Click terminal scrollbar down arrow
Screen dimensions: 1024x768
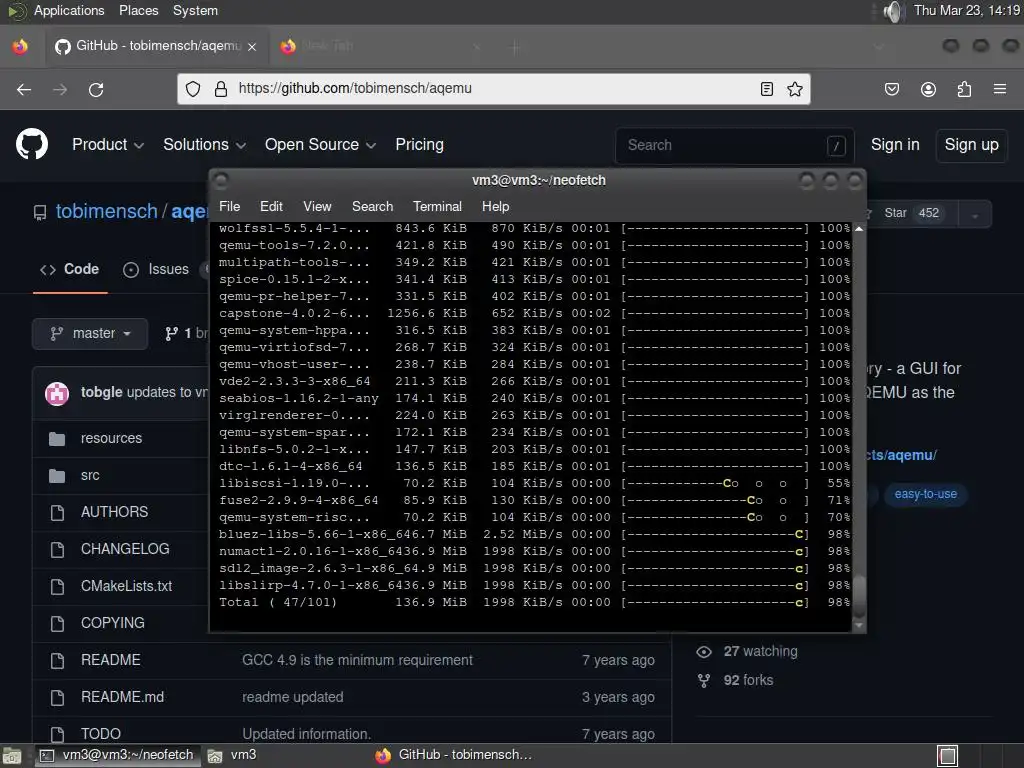(859, 626)
